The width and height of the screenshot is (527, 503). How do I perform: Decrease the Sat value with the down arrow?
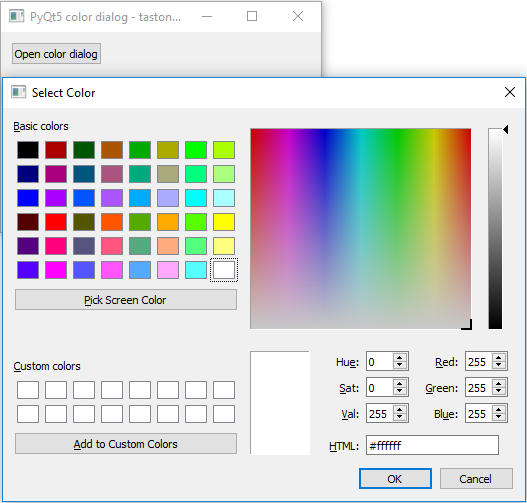coord(399,391)
